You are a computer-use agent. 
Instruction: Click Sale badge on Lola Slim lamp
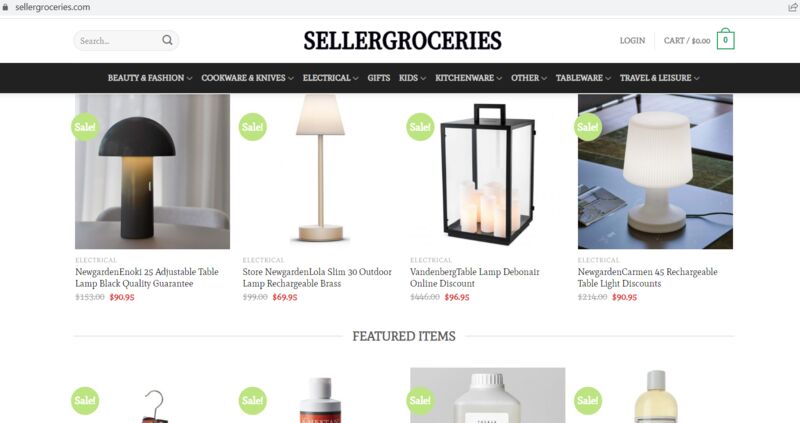pyautogui.click(x=253, y=127)
